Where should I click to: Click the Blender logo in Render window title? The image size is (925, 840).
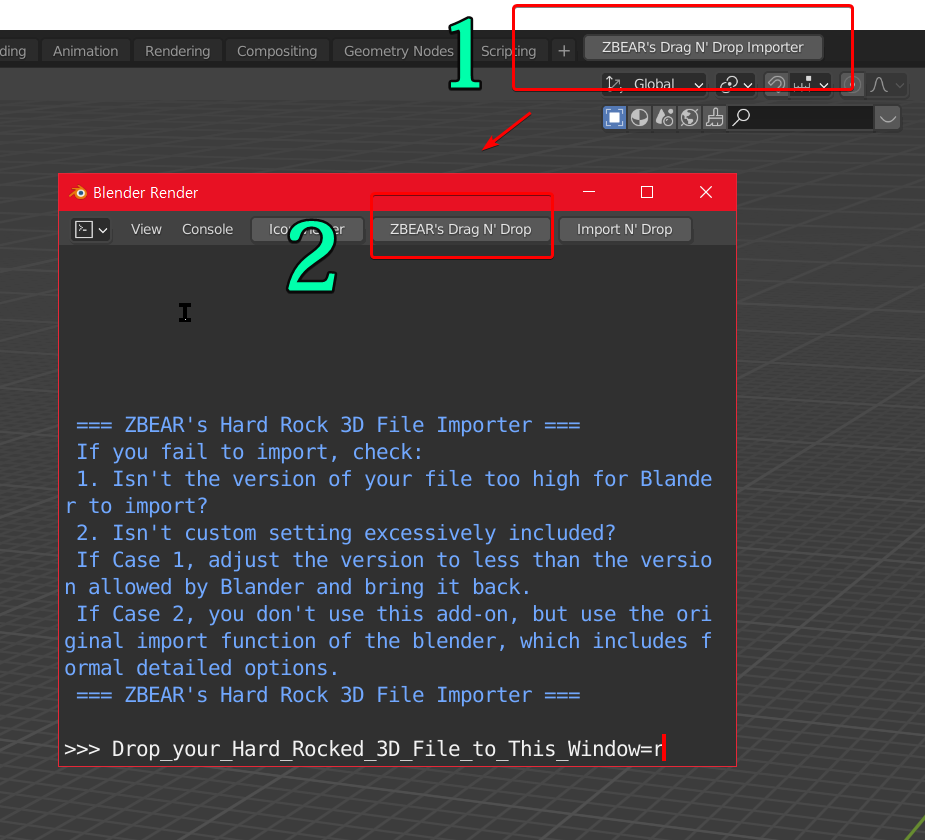[78, 192]
